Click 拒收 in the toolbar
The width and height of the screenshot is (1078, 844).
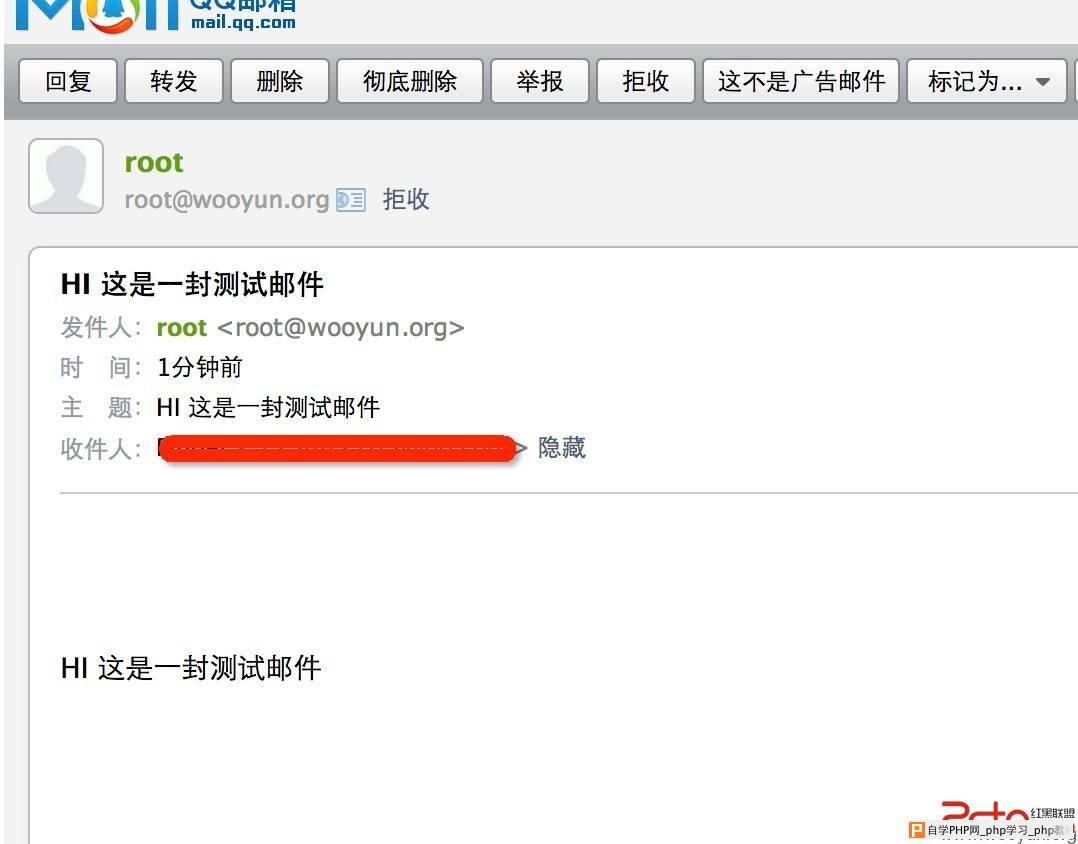646,81
